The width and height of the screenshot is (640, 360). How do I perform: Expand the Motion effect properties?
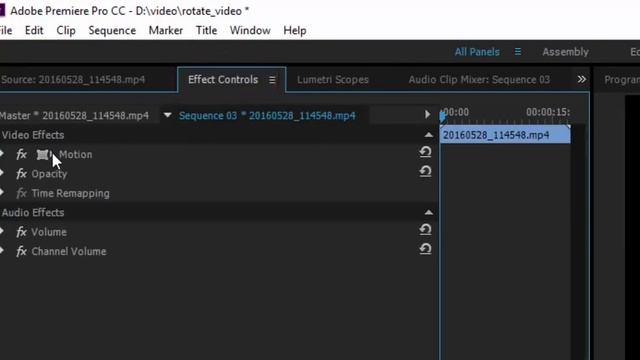pos(2,154)
